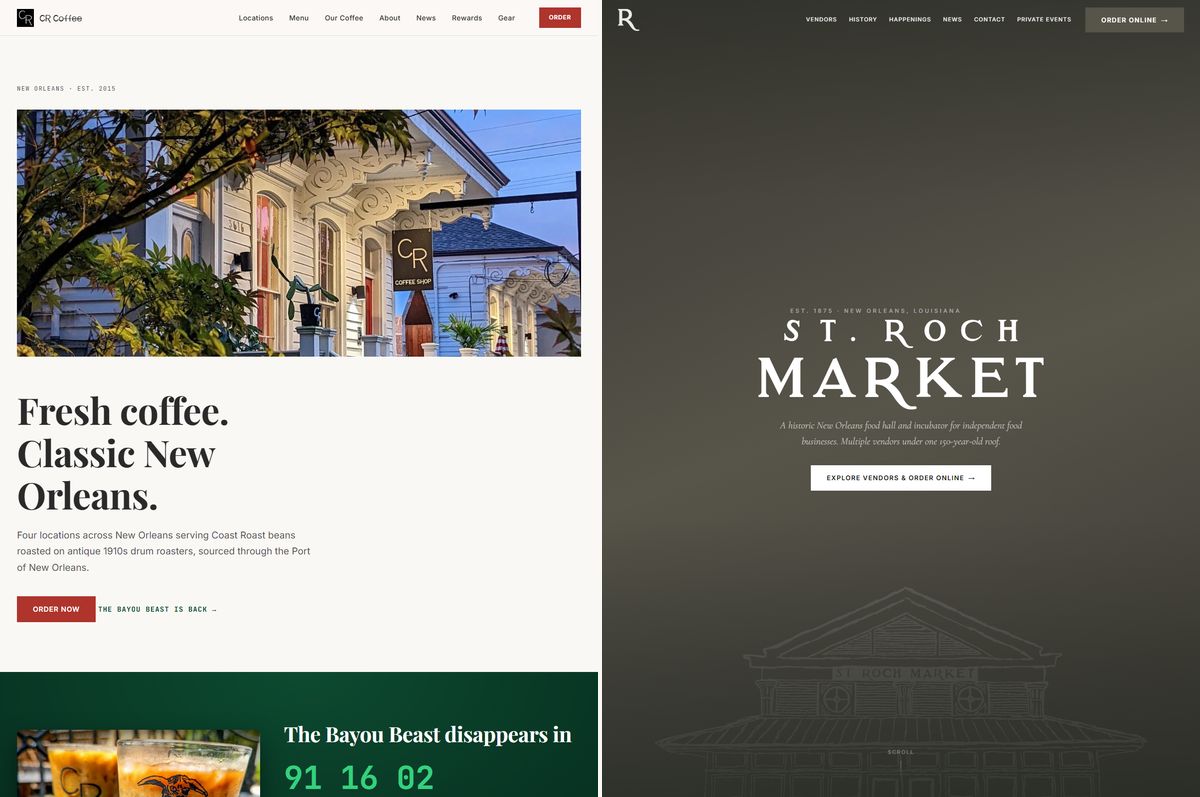This screenshot has width=1200, height=797.
Task: Click the 'A historic New Orleans food hall' tagline
Action: pyautogui.click(x=901, y=433)
